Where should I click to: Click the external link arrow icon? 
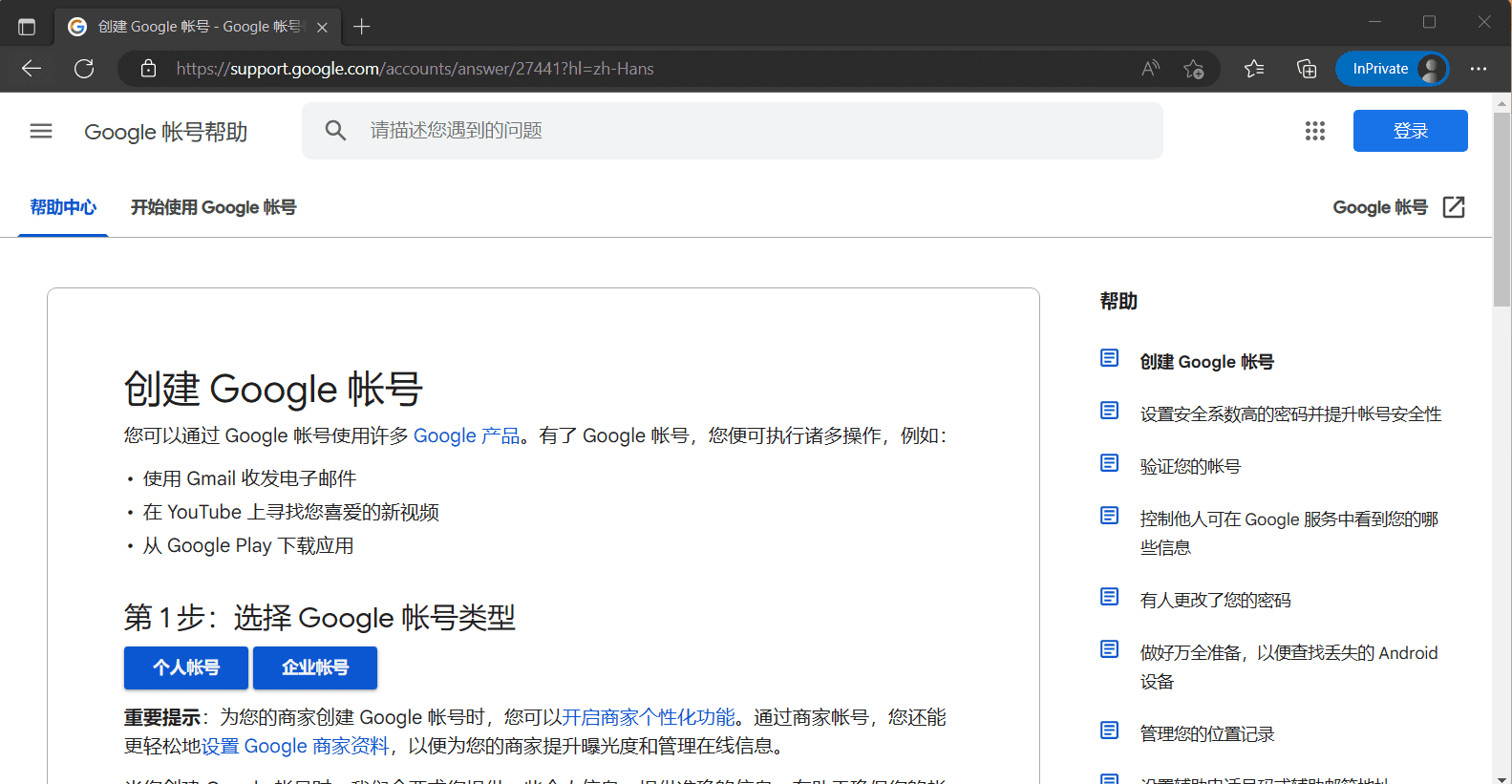[x=1454, y=207]
